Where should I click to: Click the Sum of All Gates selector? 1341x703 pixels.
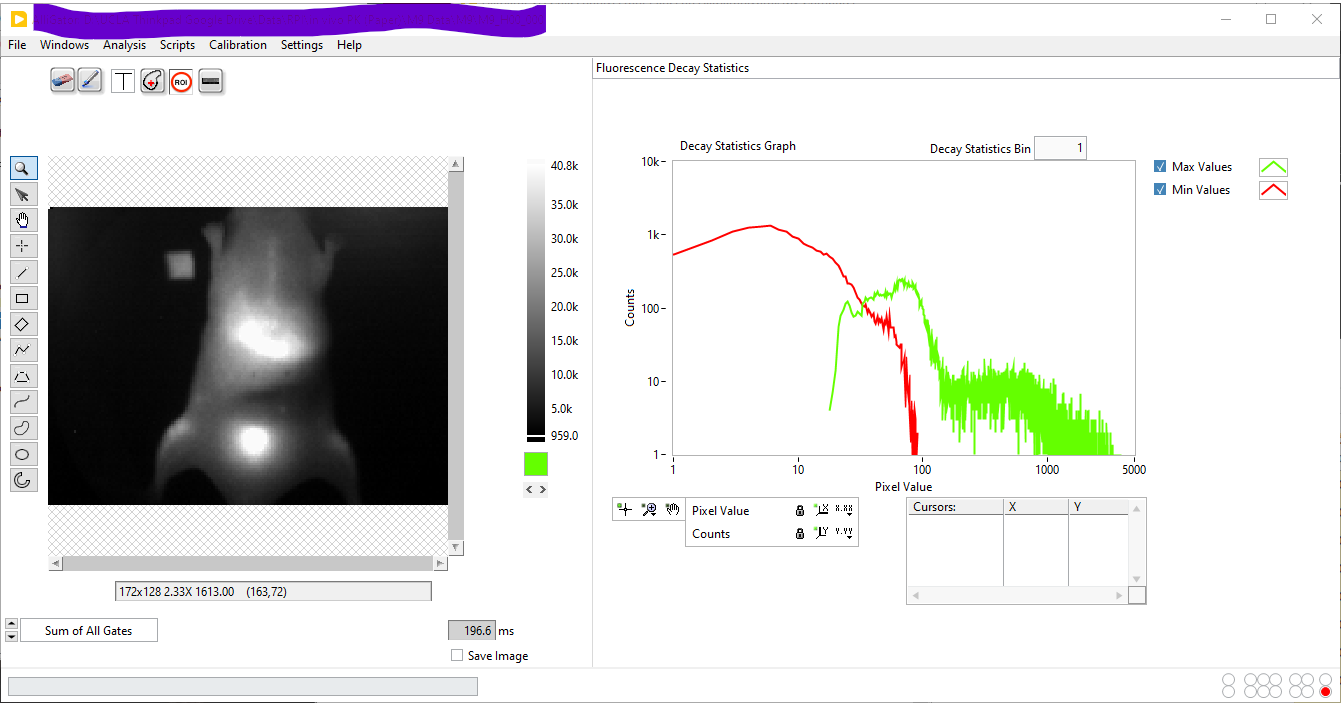pyautogui.click(x=88, y=630)
